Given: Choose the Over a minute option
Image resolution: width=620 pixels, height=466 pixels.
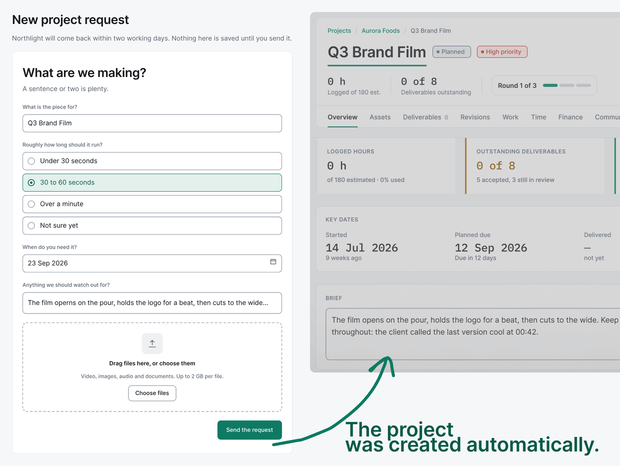Looking at the screenshot, I should (152, 204).
